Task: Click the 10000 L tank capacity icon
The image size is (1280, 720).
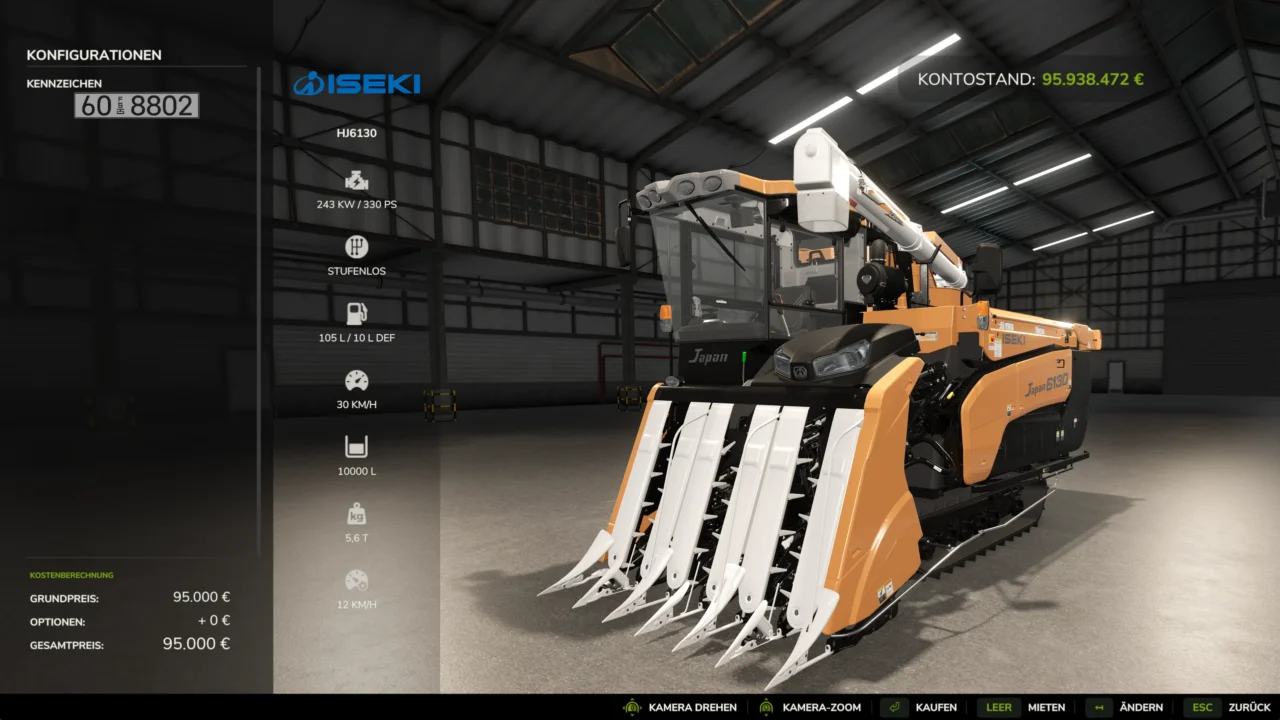Action: (356, 447)
